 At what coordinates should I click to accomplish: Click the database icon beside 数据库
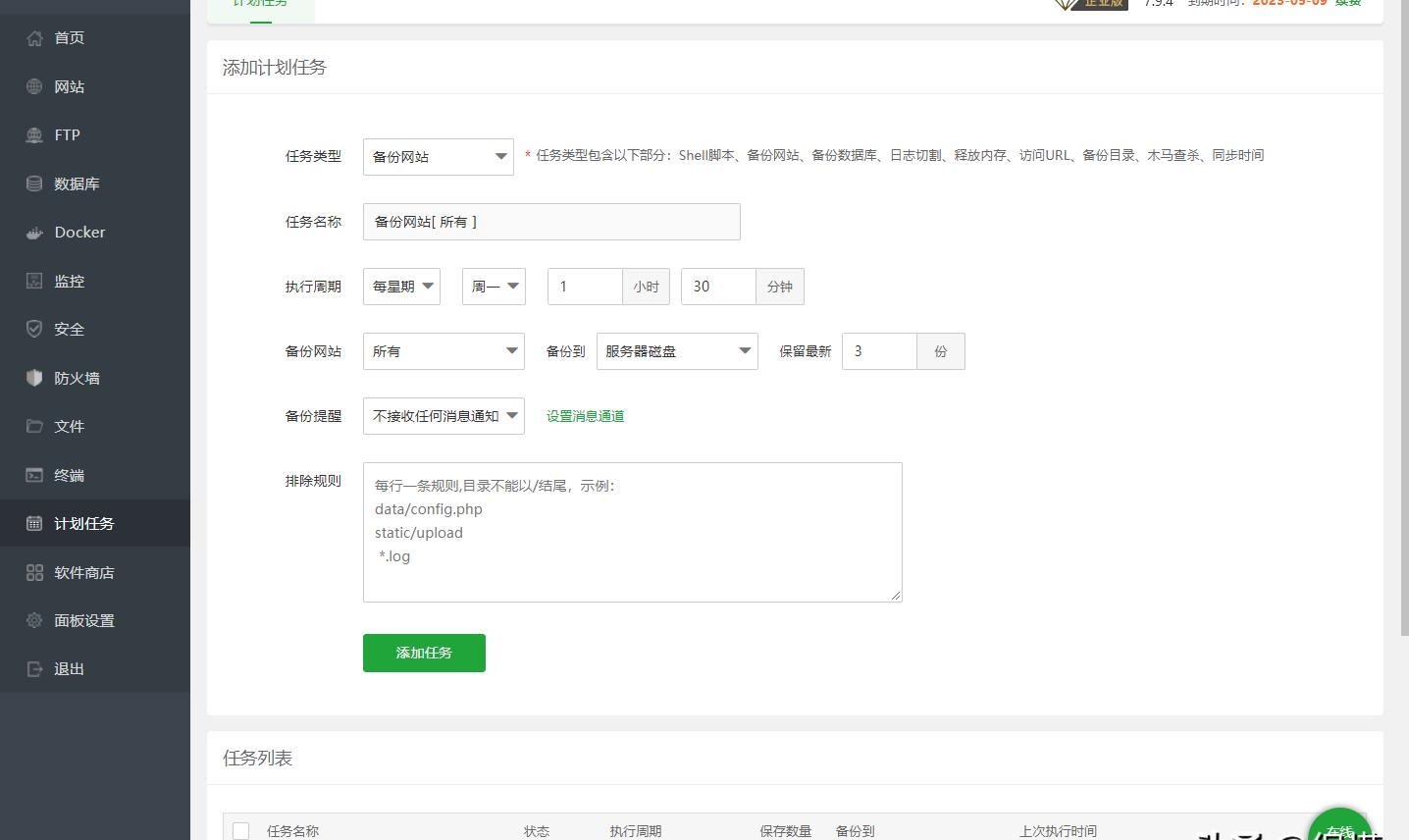tap(34, 184)
